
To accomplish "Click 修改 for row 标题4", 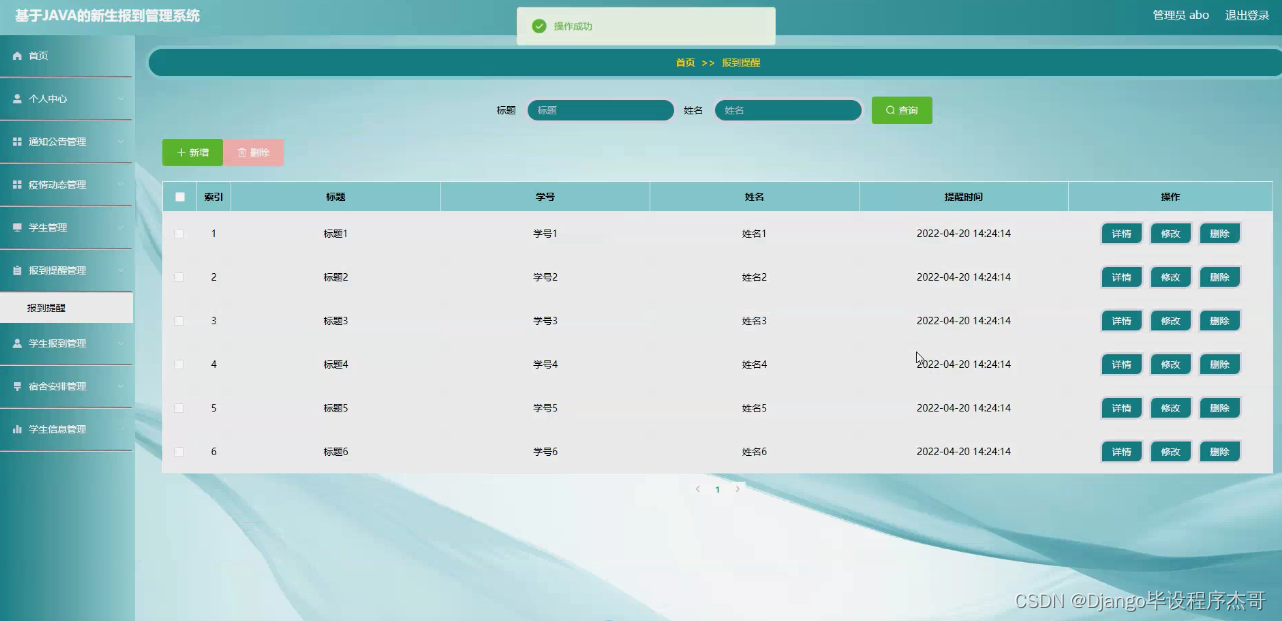I will [1171, 365].
